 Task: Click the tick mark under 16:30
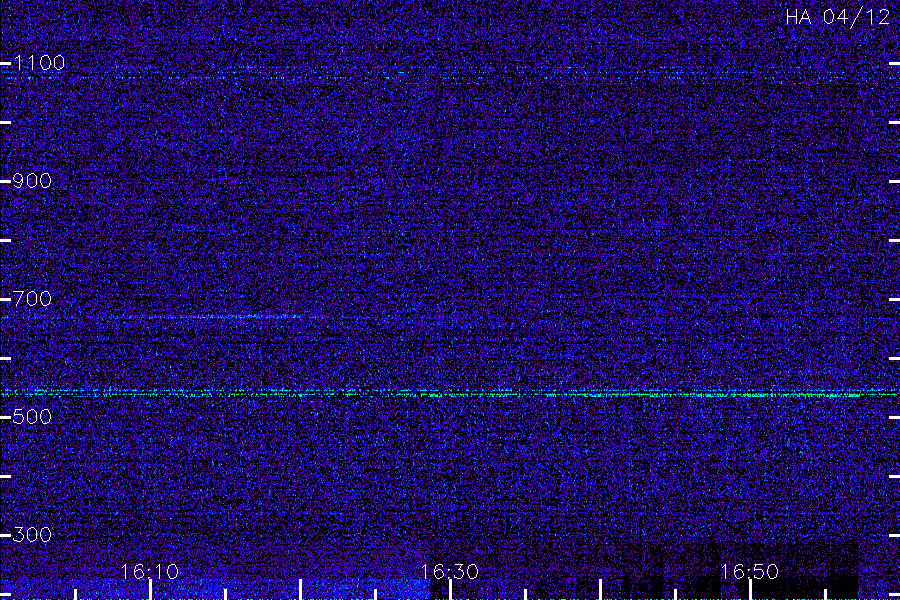pyautogui.click(x=451, y=590)
